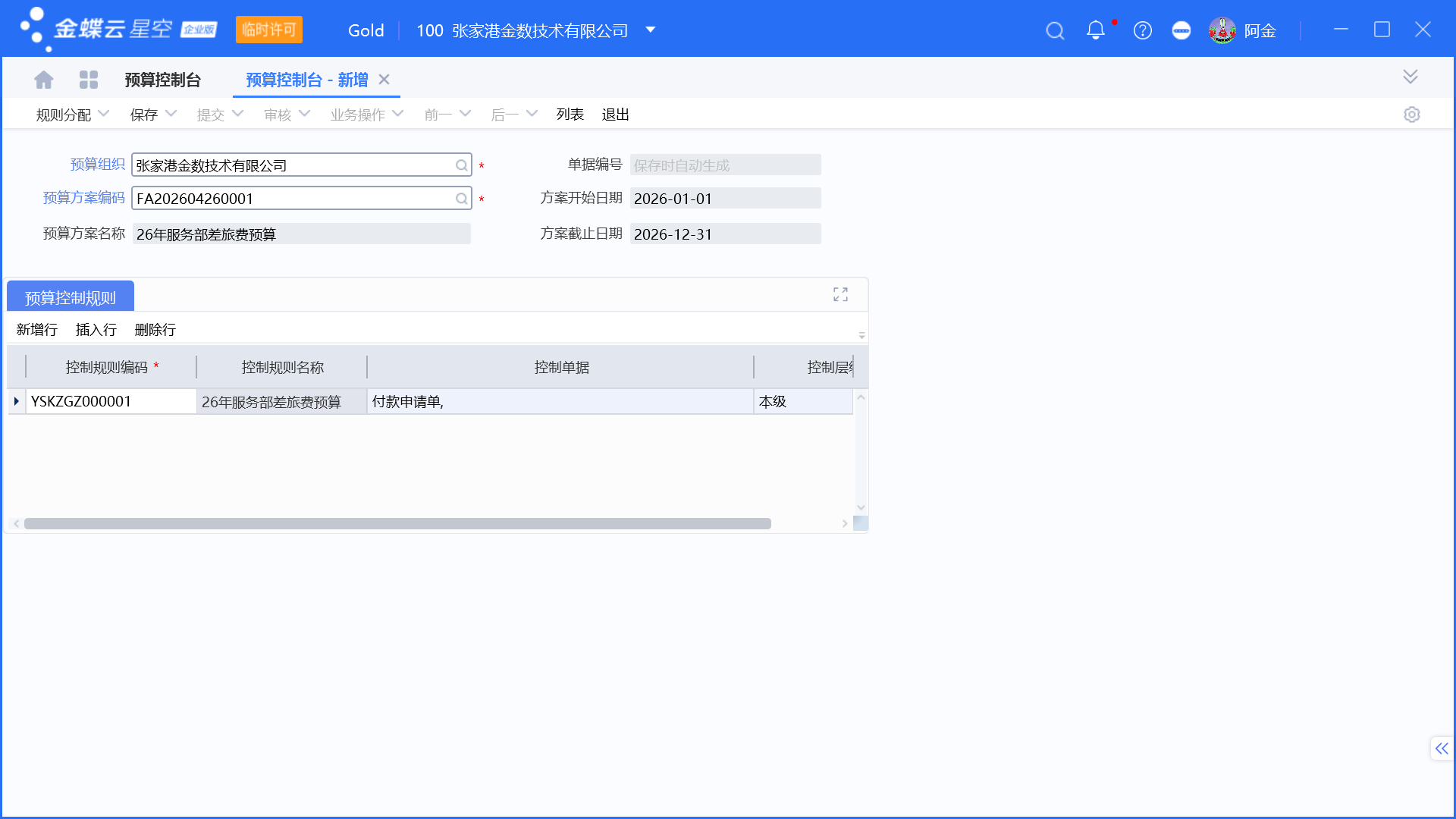Click the 单据编号 field

point(726,165)
